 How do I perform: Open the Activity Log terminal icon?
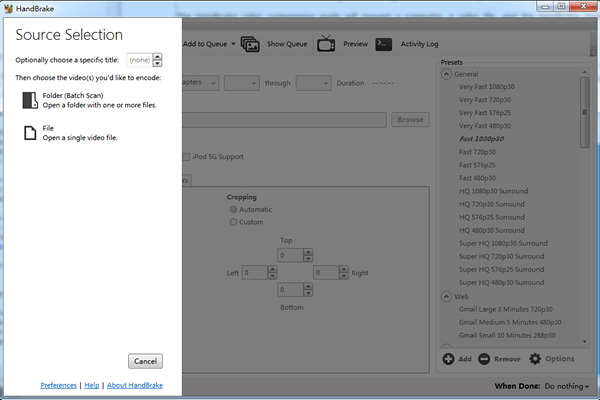click(383, 44)
